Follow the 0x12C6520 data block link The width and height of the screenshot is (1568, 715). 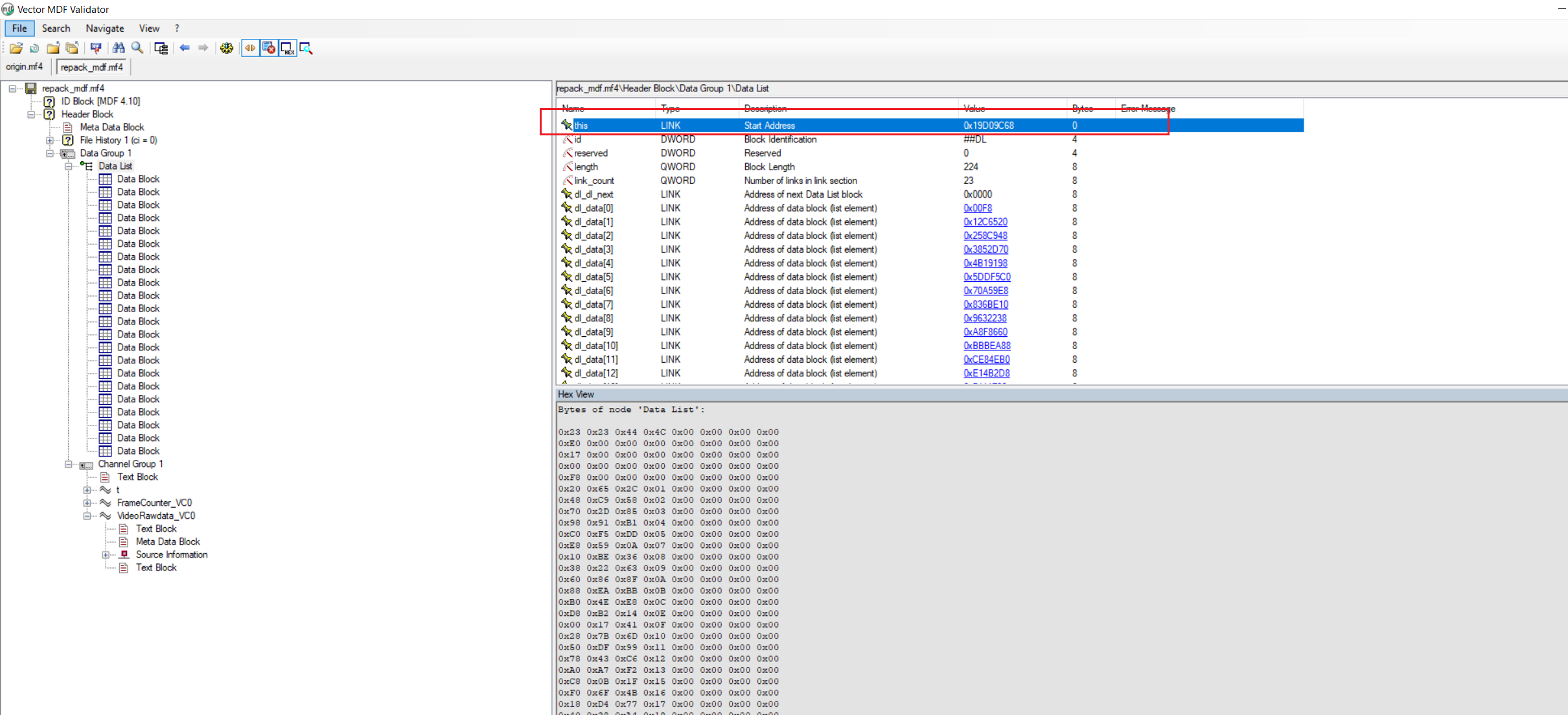tap(986, 221)
